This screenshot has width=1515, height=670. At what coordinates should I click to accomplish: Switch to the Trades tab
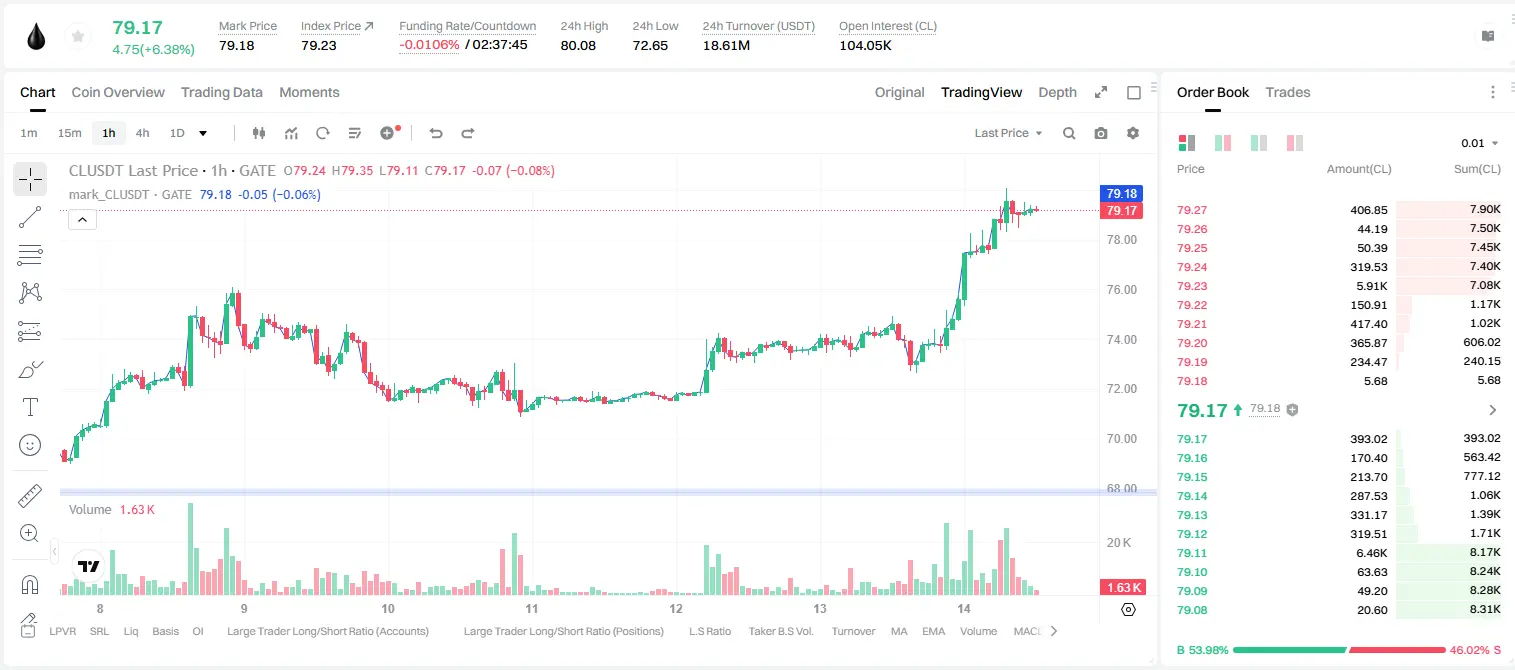[x=1287, y=92]
